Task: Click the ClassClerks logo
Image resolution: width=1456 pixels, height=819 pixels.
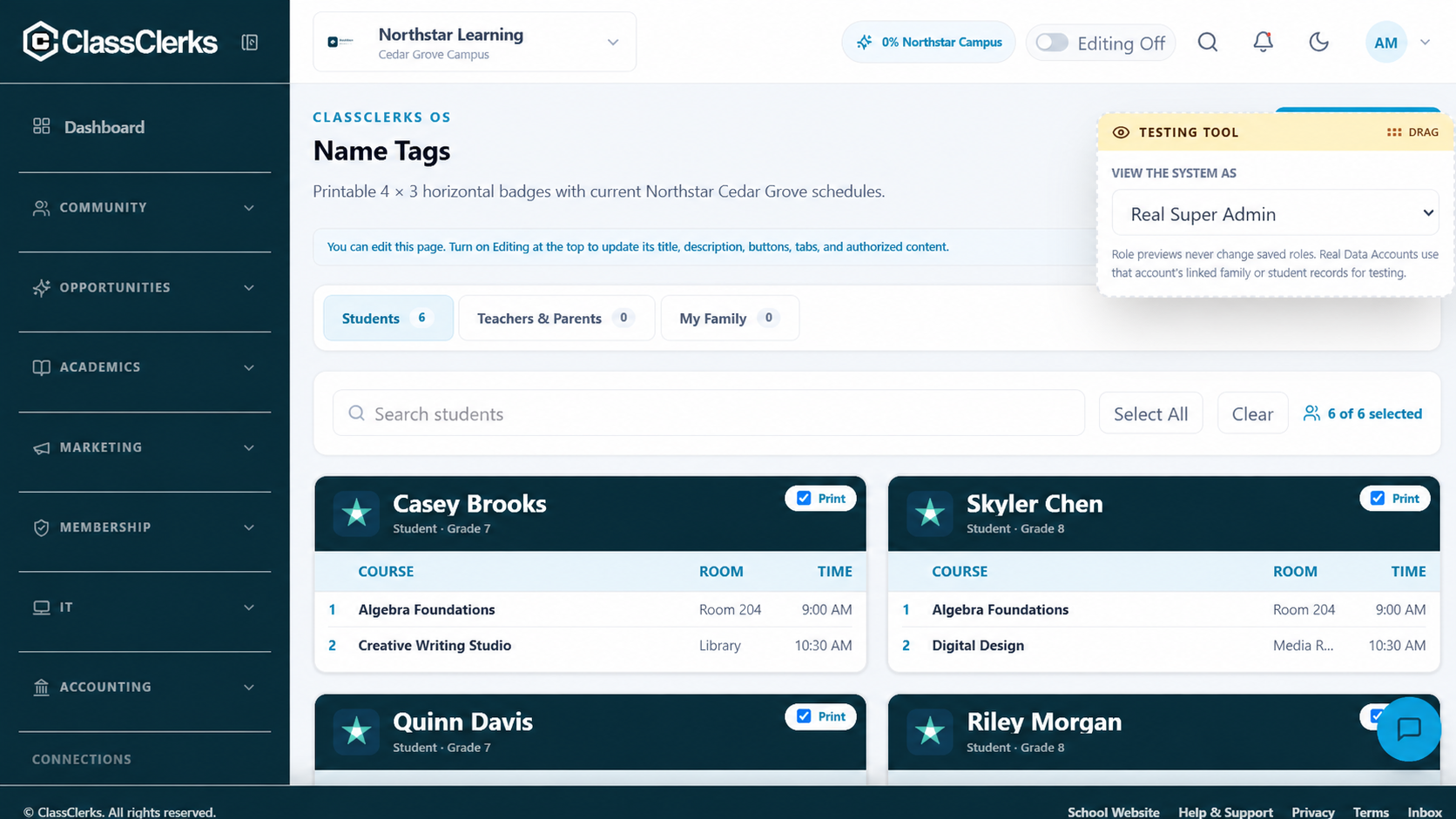Action: click(x=120, y=42)
